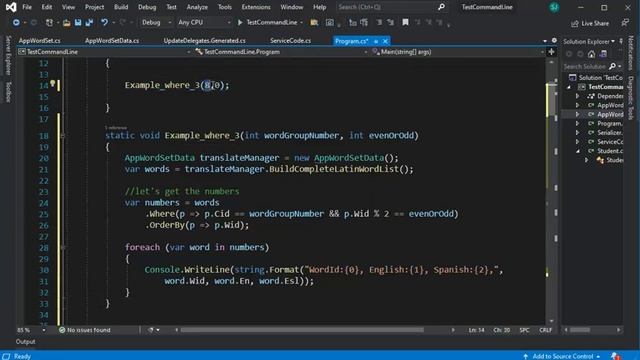Open the Analyze menu

click(197, 7)
